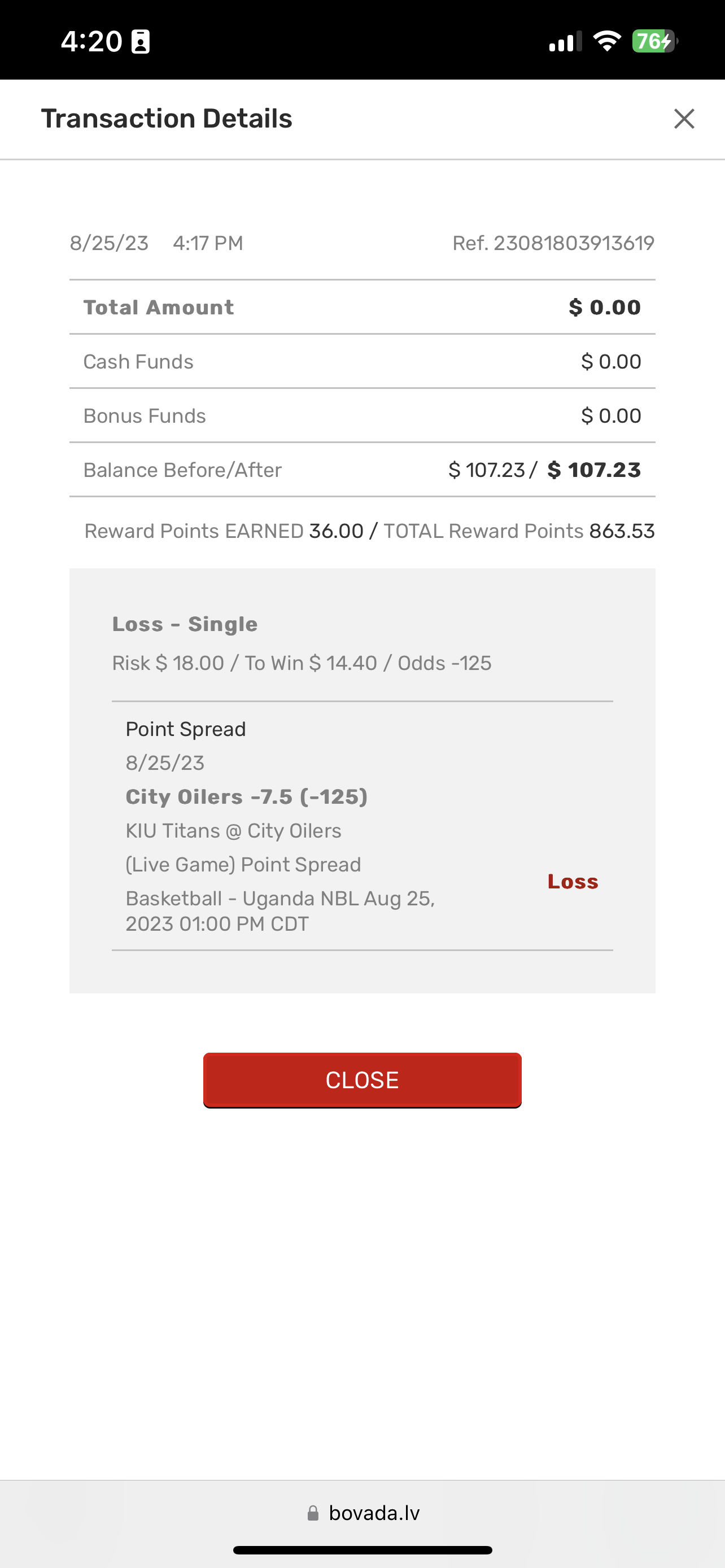Tap the Total Amount row
The width and height of the screenshot is (725, 1568).
(362, 308)
